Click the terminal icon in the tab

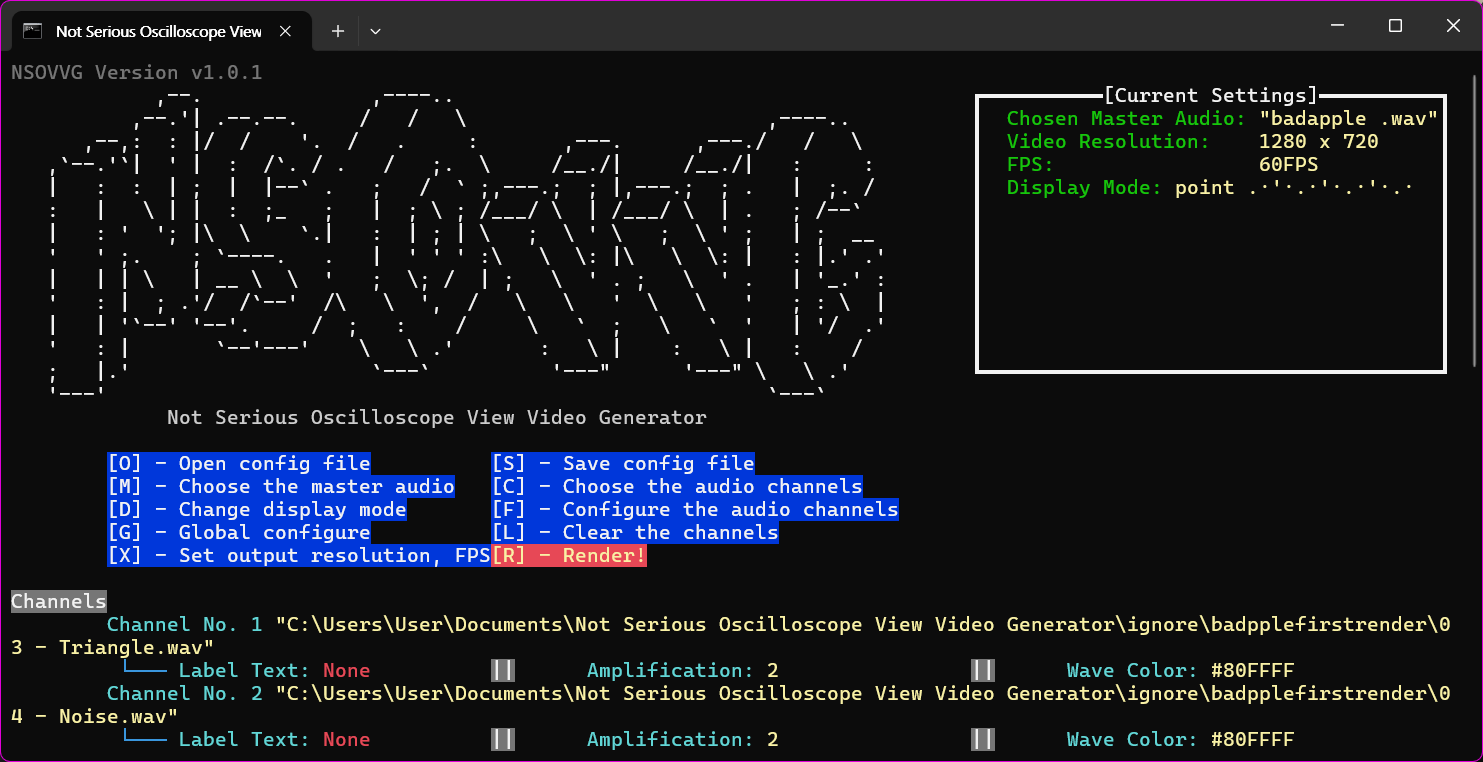(33, 31)
